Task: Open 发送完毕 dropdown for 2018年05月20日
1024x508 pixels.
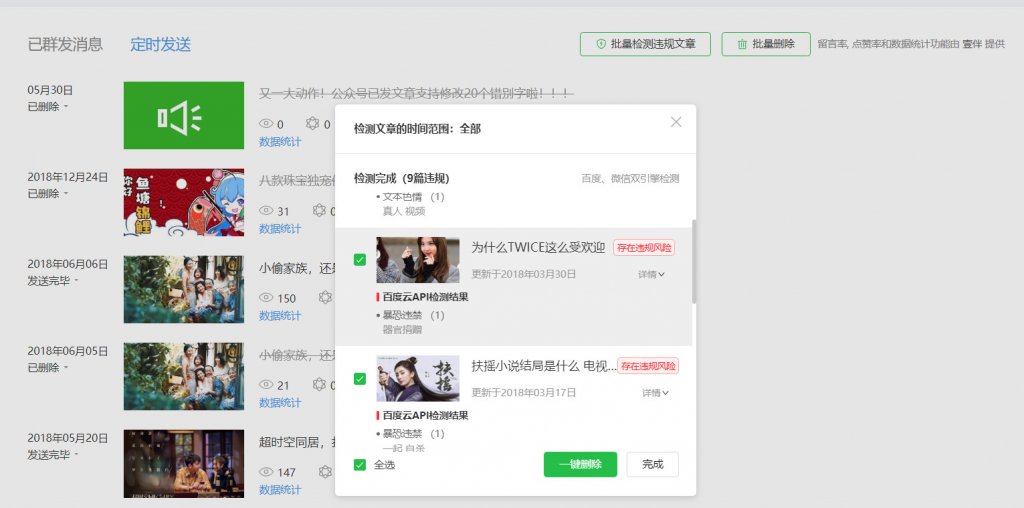Action: pyautogui.click(x=52, y=454)
